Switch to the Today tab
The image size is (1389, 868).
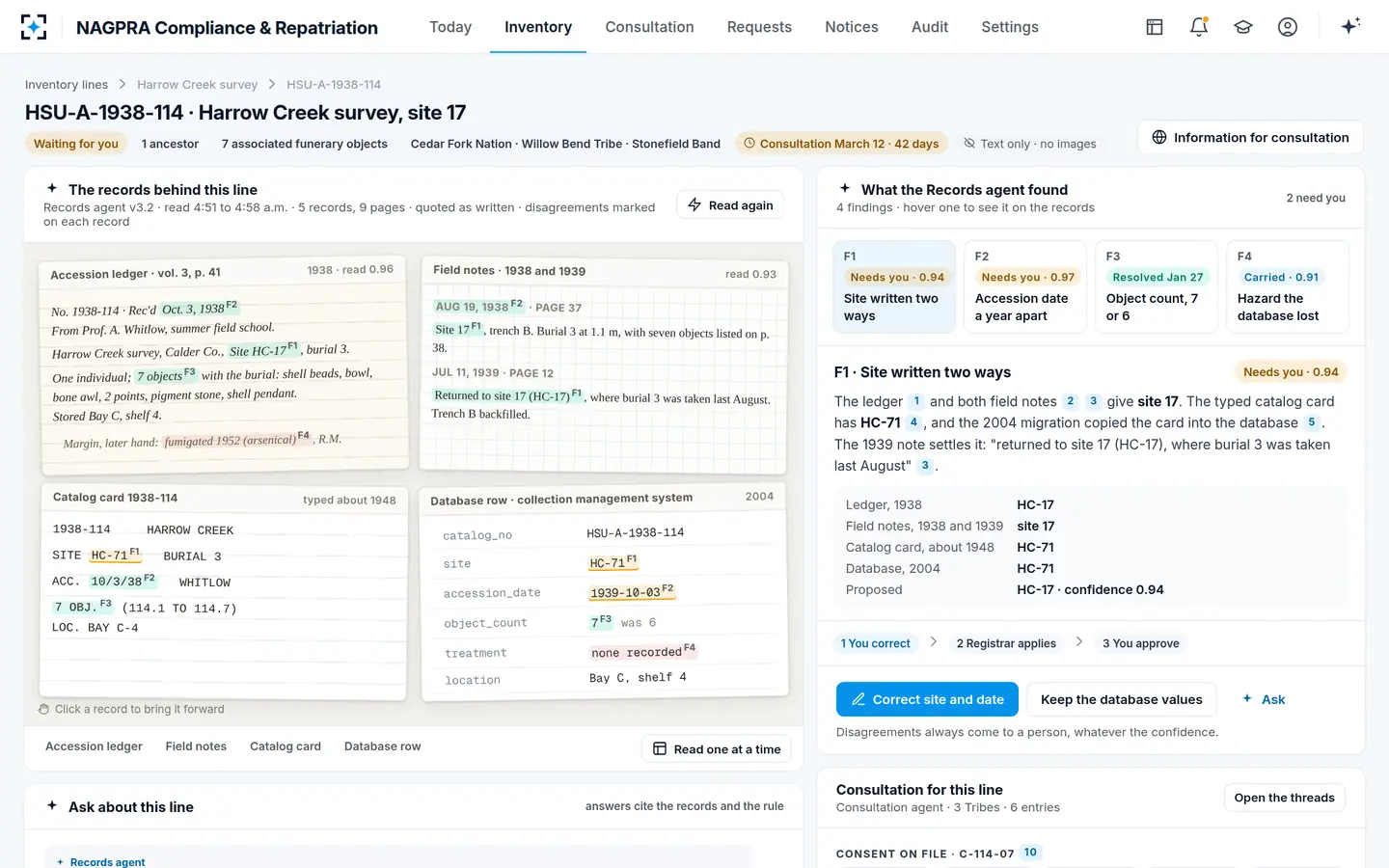450,27
